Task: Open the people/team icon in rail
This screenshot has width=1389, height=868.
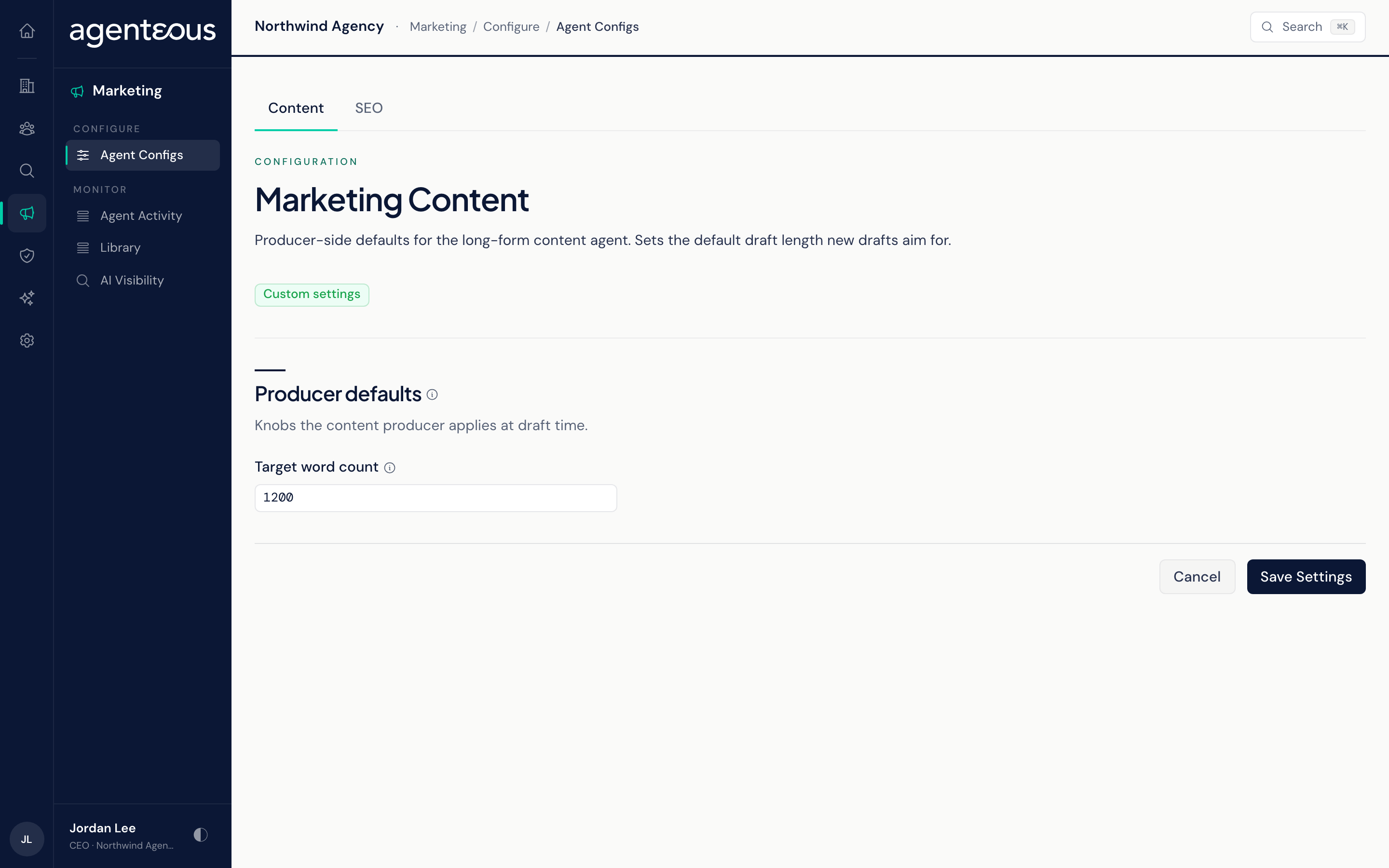Action: pos(27,128)
